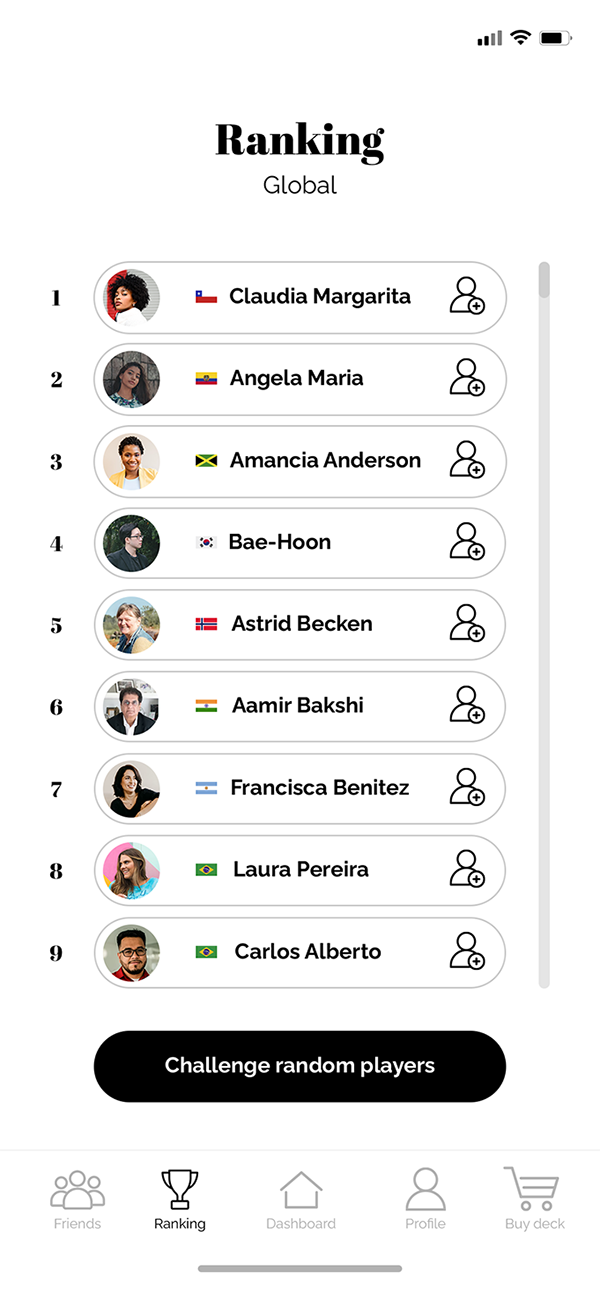This screenshot has width=600, height=1301.
Task: Add Claudia Margarita as a friend
Action: [x=466, y=297]
